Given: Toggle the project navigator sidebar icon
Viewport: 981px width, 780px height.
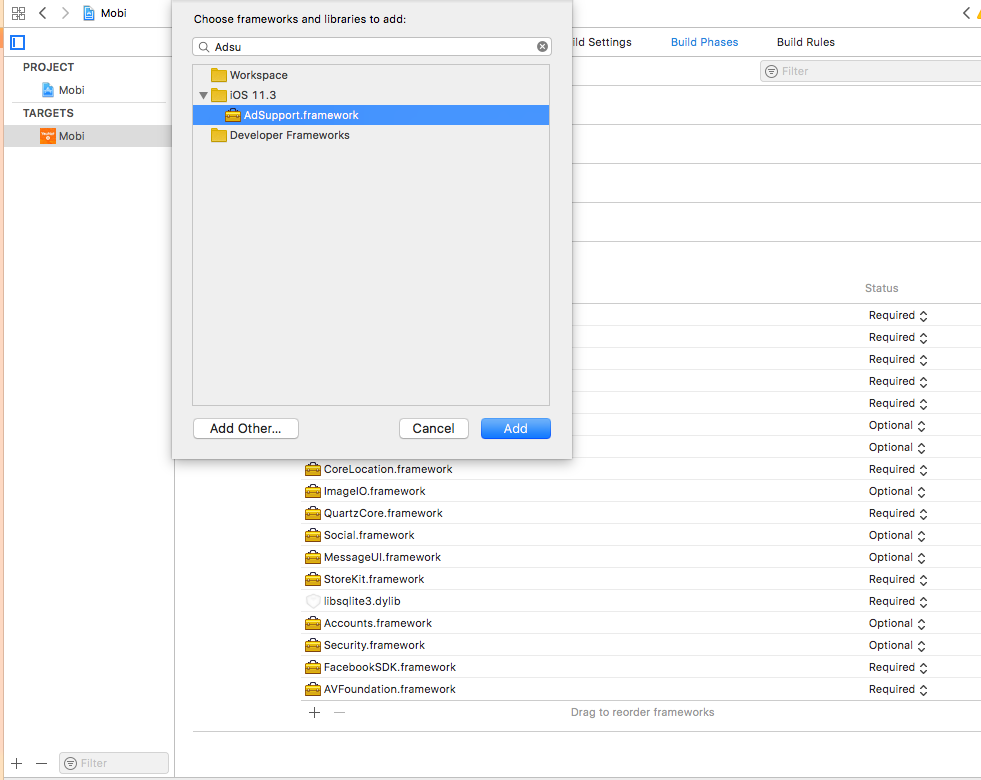Looking at the screenshot, I should (17, 42).
